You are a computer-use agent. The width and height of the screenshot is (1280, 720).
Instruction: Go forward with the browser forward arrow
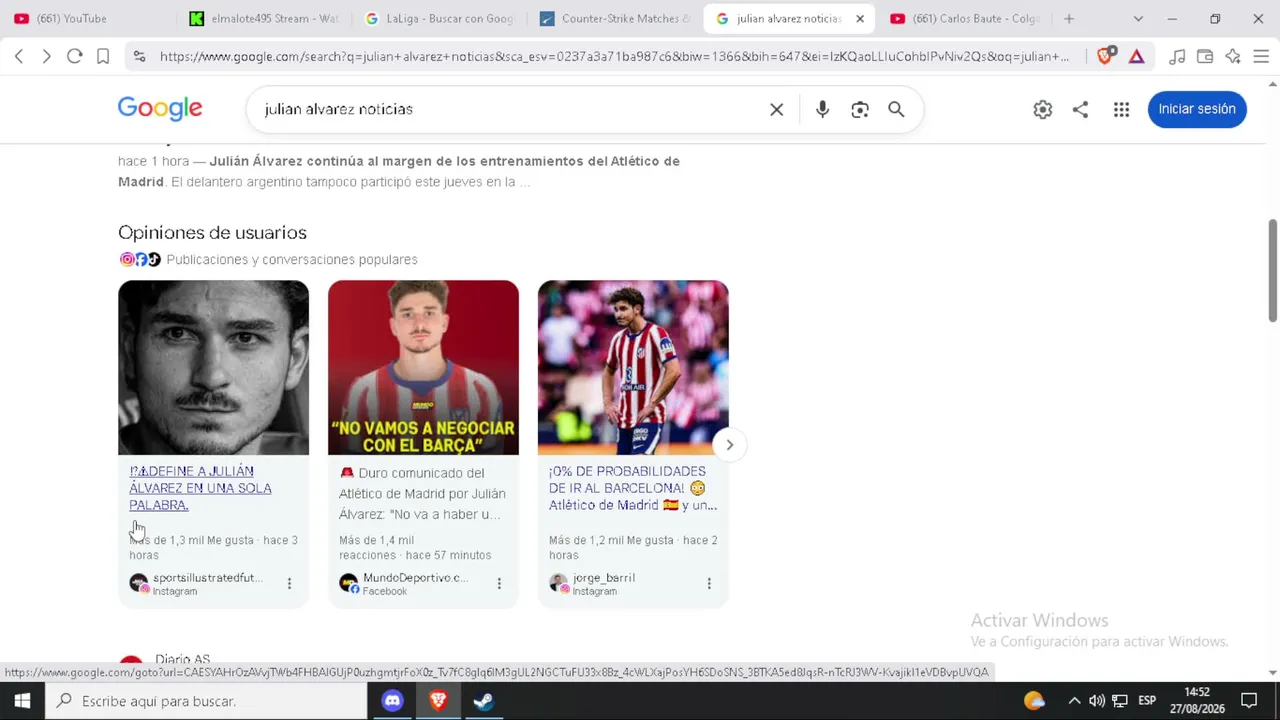tap(46, 56)
